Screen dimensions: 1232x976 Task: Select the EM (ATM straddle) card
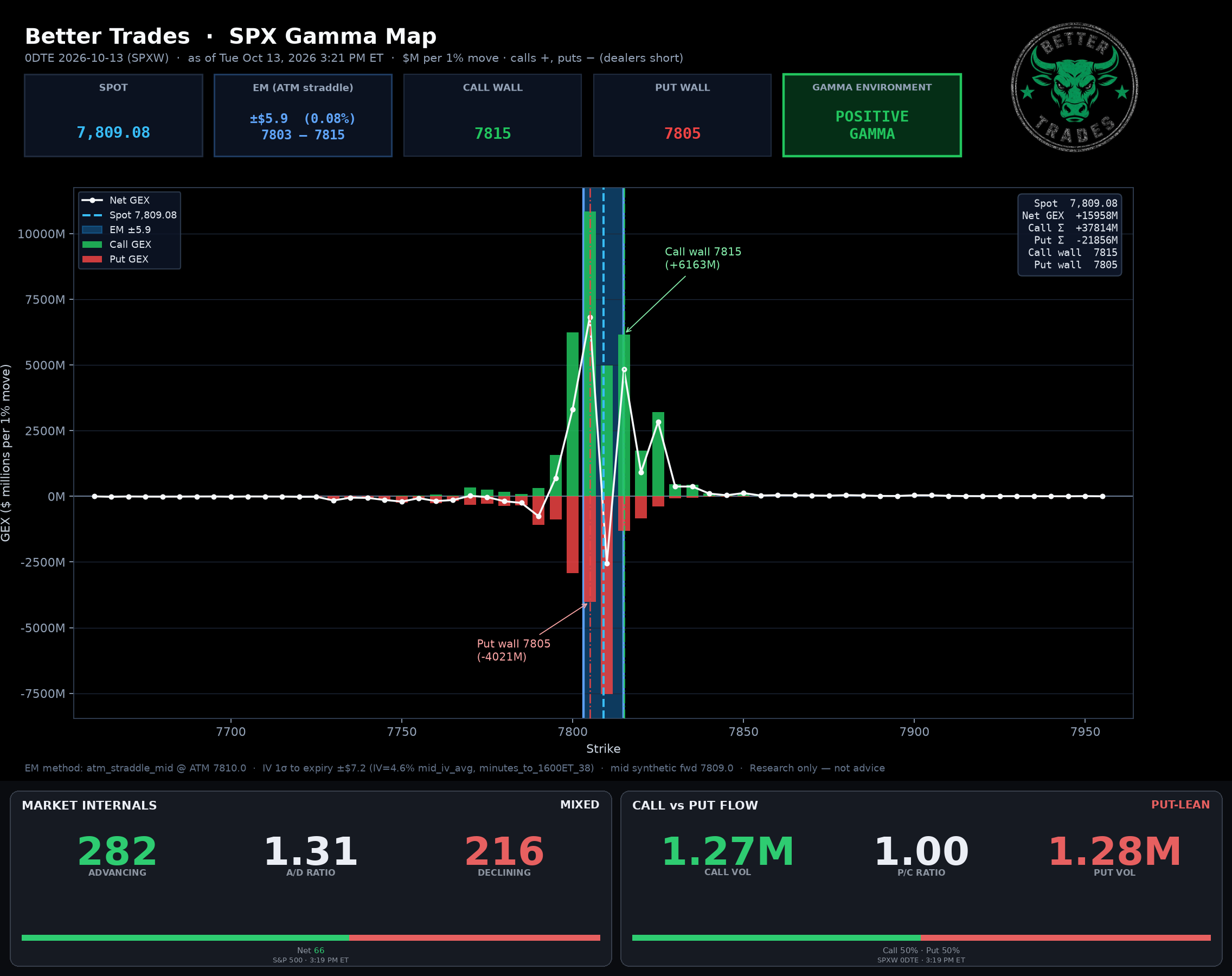tap(303, 115)
